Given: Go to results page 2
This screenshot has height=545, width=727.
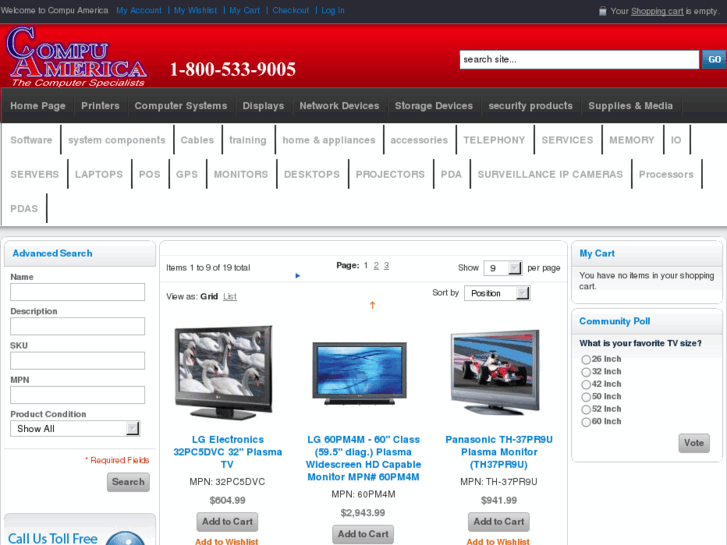Looking at the screenshot, I should coord(376,266).
